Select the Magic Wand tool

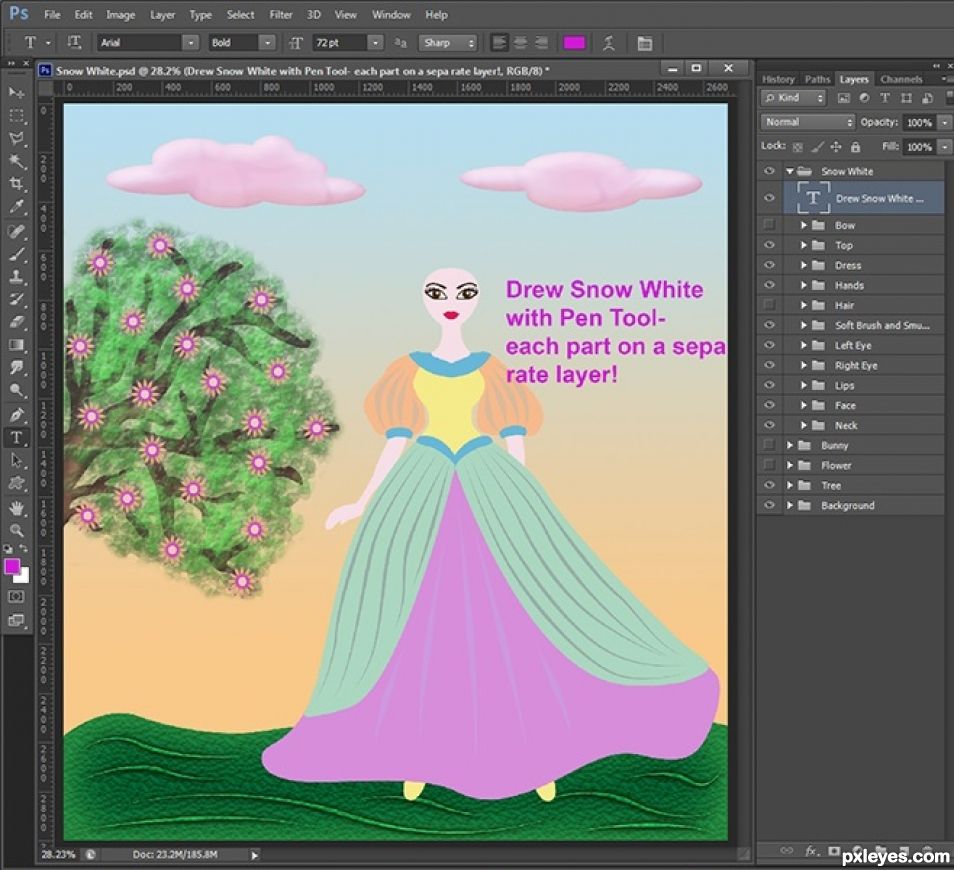(16, 161)
